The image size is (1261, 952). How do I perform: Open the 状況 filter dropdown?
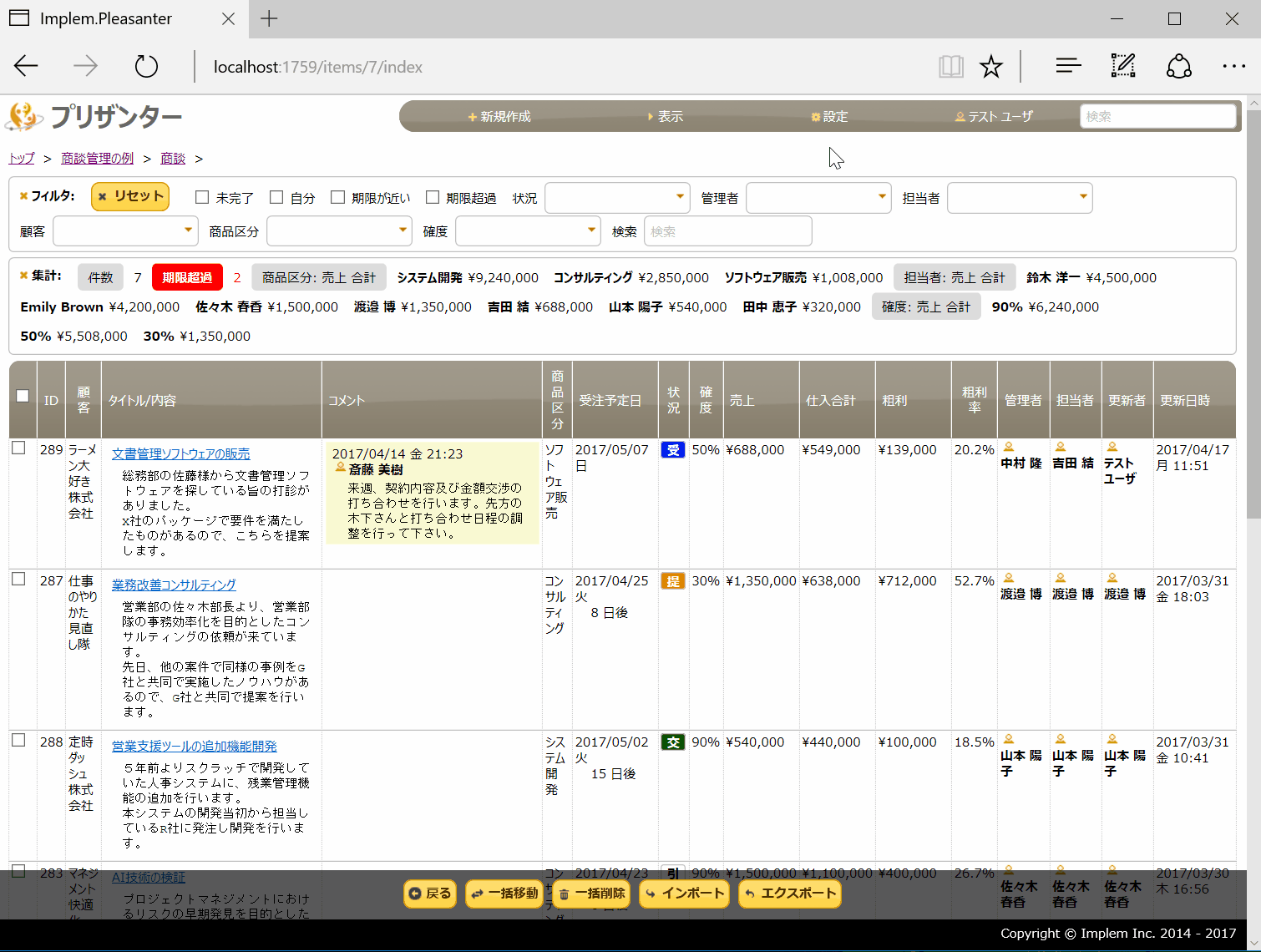[617, 198]
